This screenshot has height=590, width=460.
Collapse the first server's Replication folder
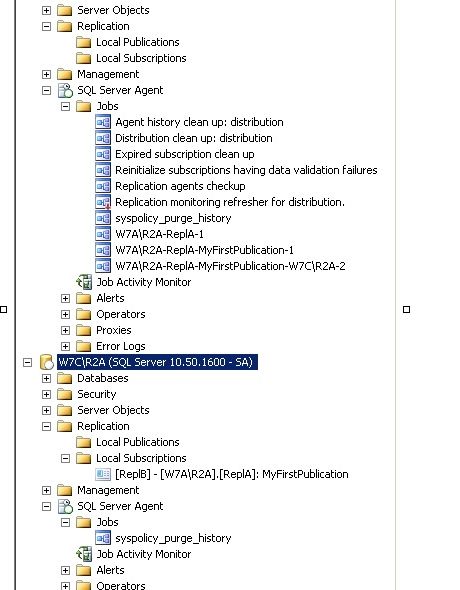pyautogui.click(x=46, y=26)
